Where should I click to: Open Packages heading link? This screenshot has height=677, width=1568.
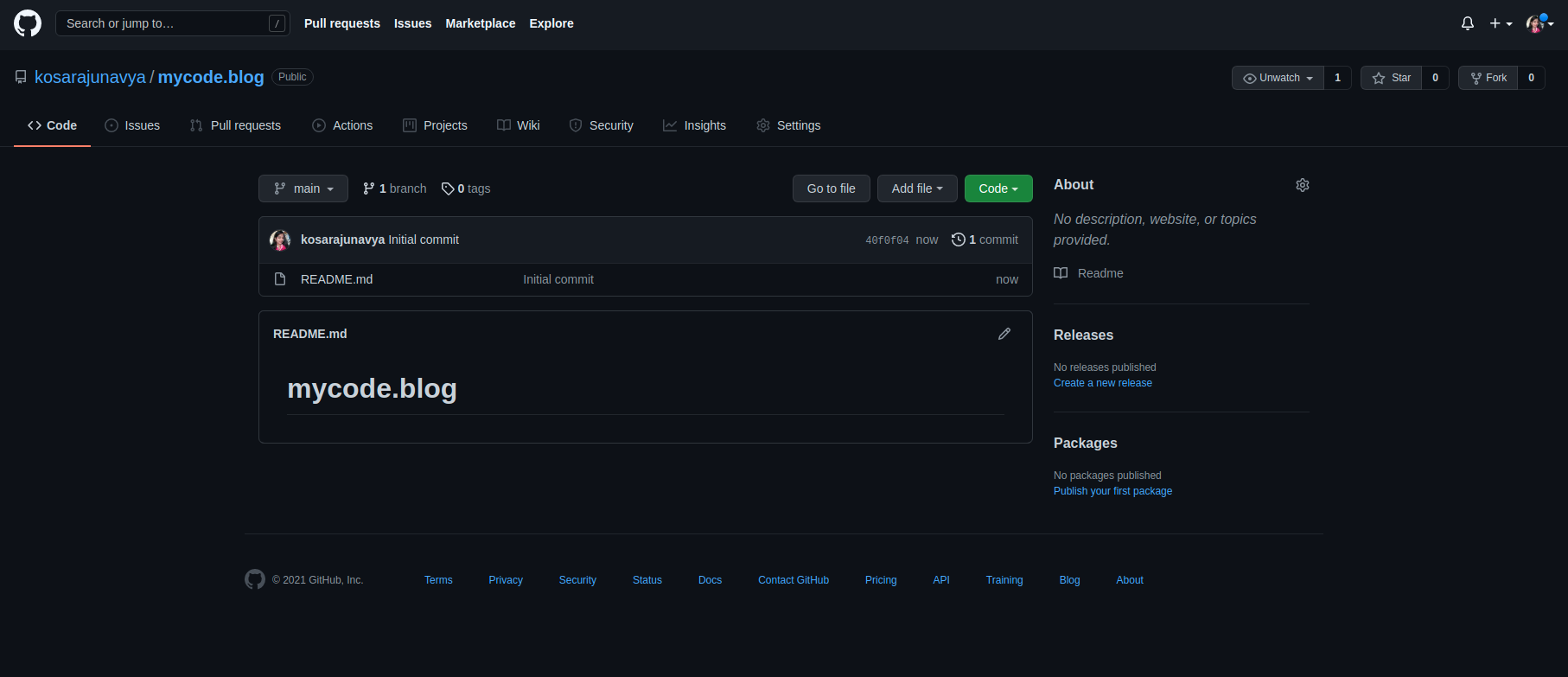[1086, 444]
